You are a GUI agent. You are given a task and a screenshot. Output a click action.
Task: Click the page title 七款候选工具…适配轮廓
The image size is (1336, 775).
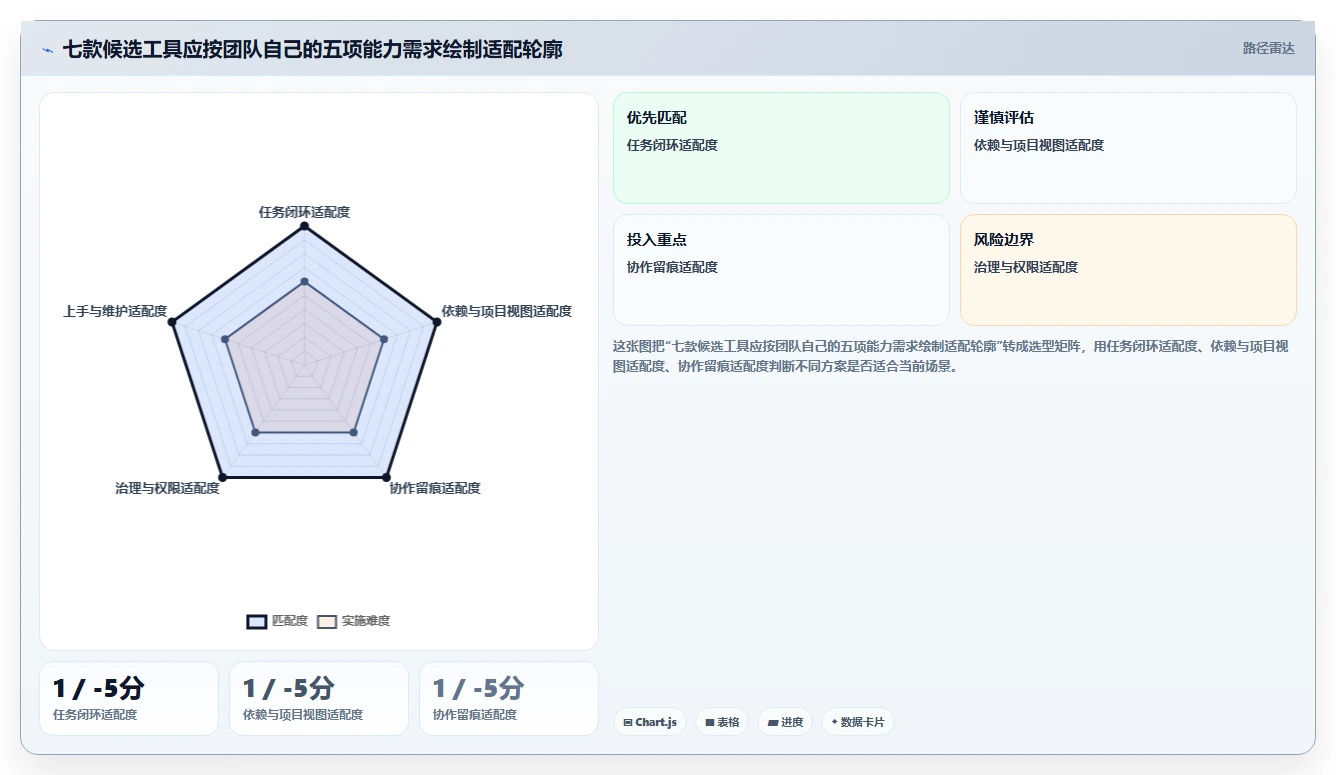point(312,49)
